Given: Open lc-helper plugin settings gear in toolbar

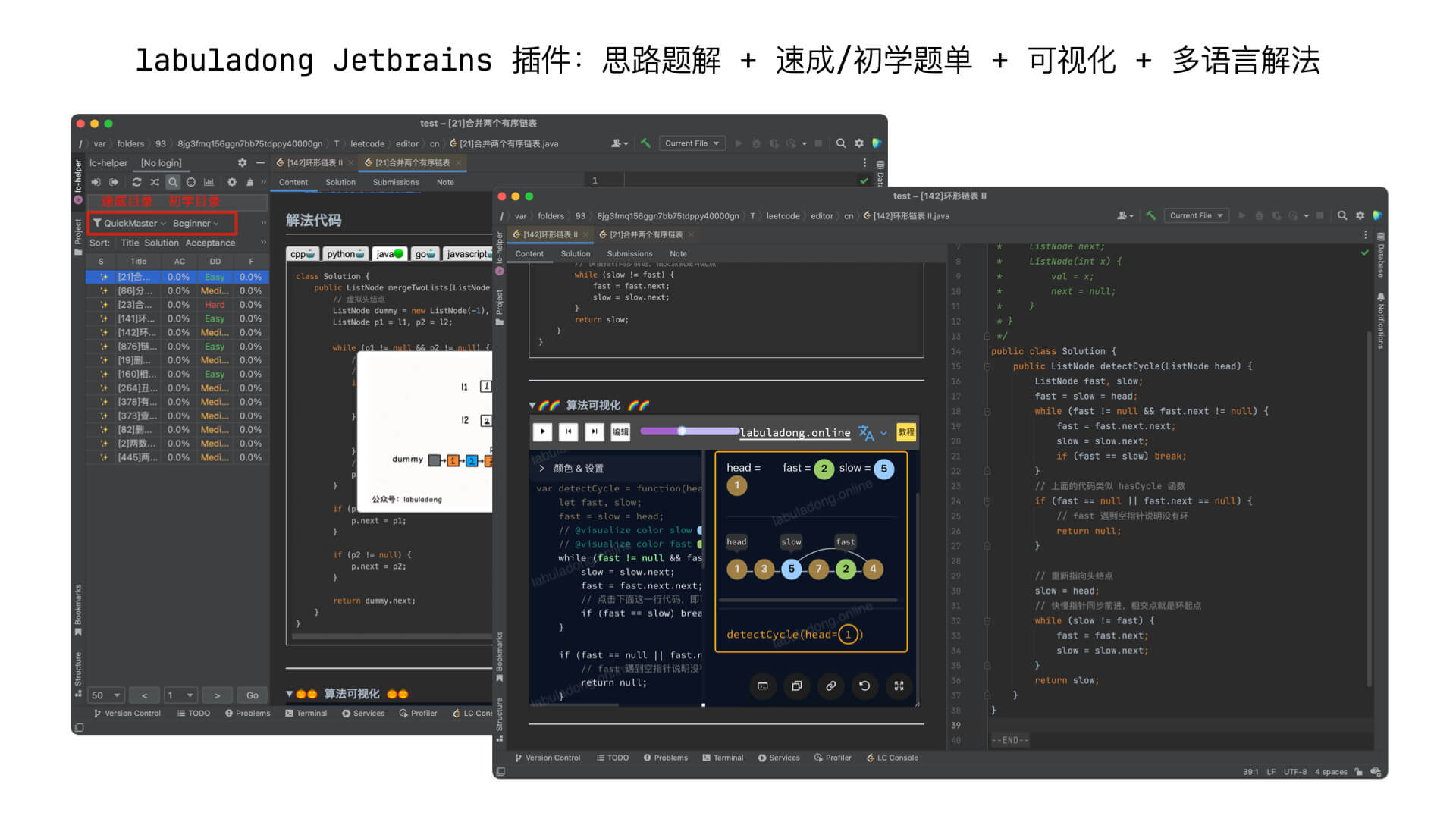Looking at the screenshot, I should point(232,182).
